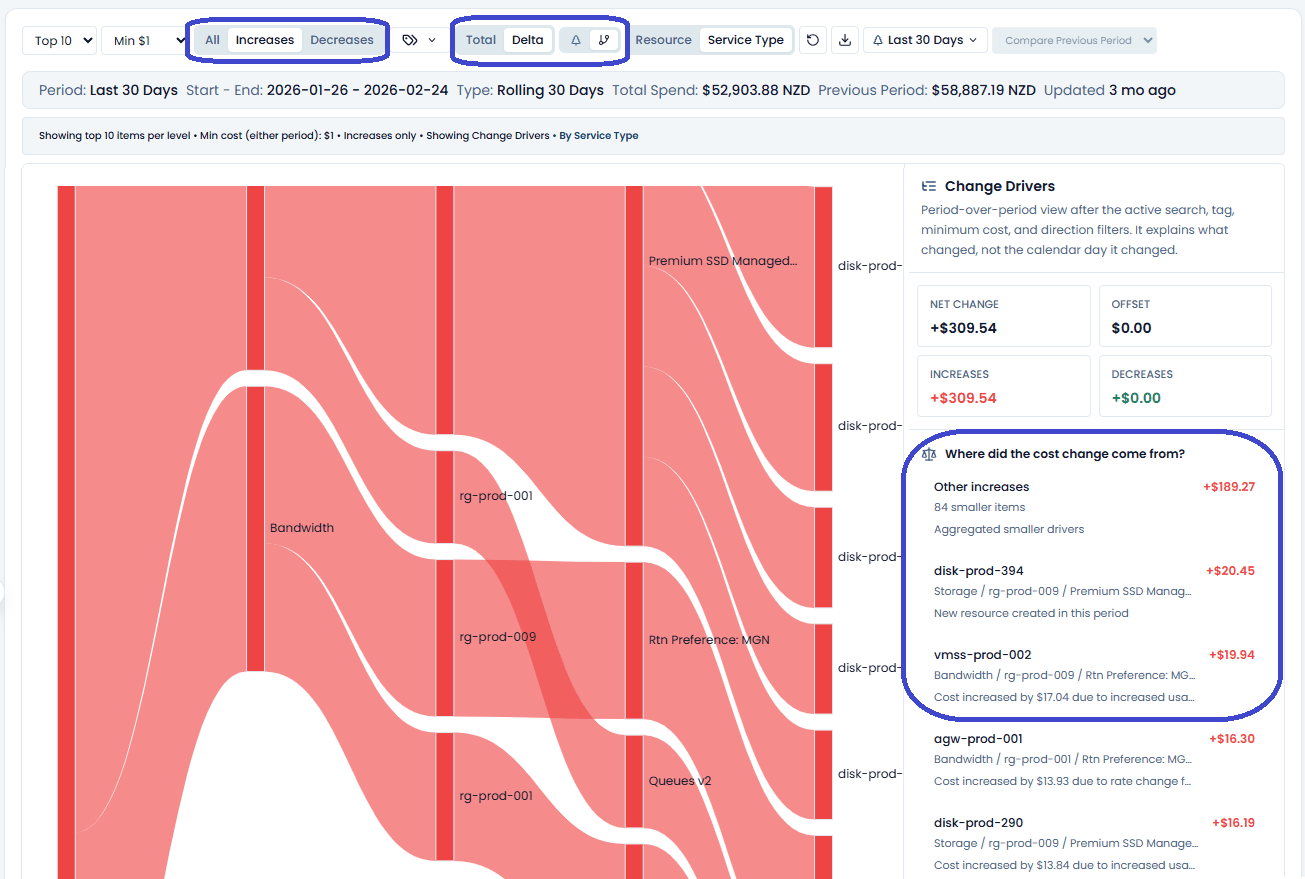
Task: Open the Compare Previous Period dropdown
Action: pos(1074,40)
